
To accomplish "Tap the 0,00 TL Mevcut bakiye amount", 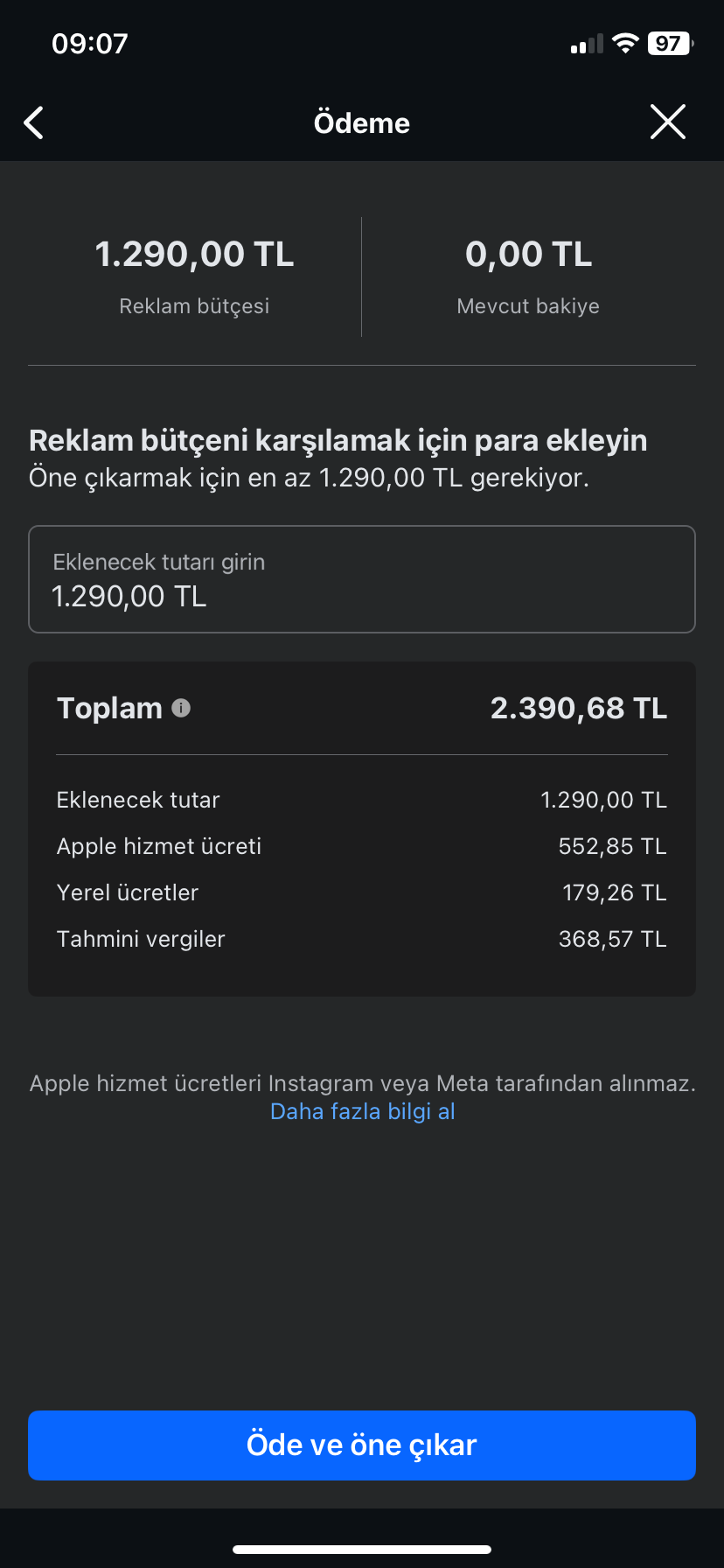I will click(529, 255).
